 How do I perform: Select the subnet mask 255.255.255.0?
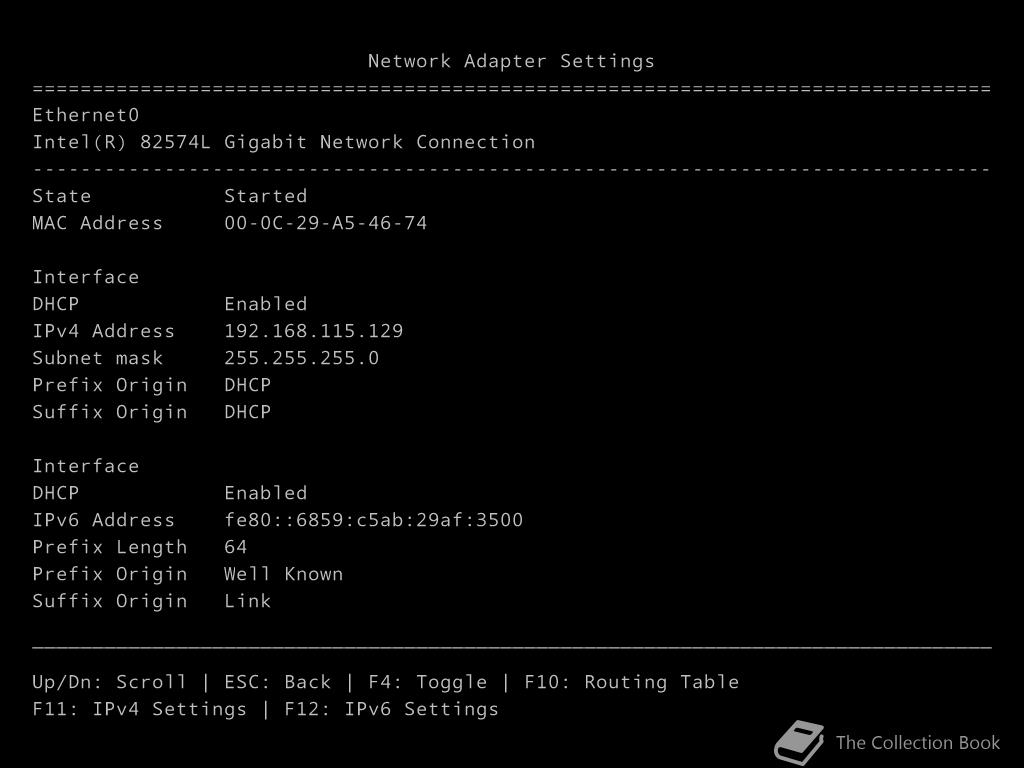click(x=302, y=358)
